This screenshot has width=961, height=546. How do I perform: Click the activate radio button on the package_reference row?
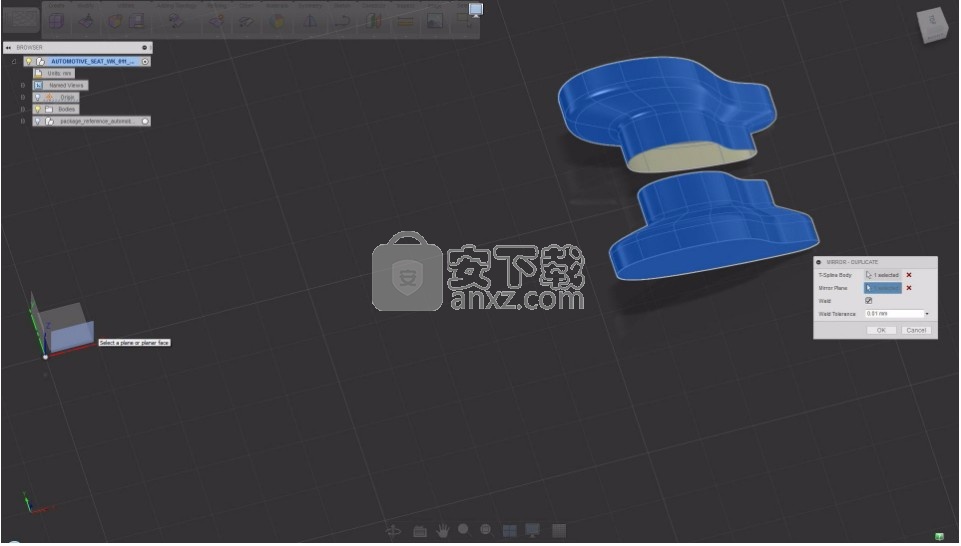coord(145,121)
